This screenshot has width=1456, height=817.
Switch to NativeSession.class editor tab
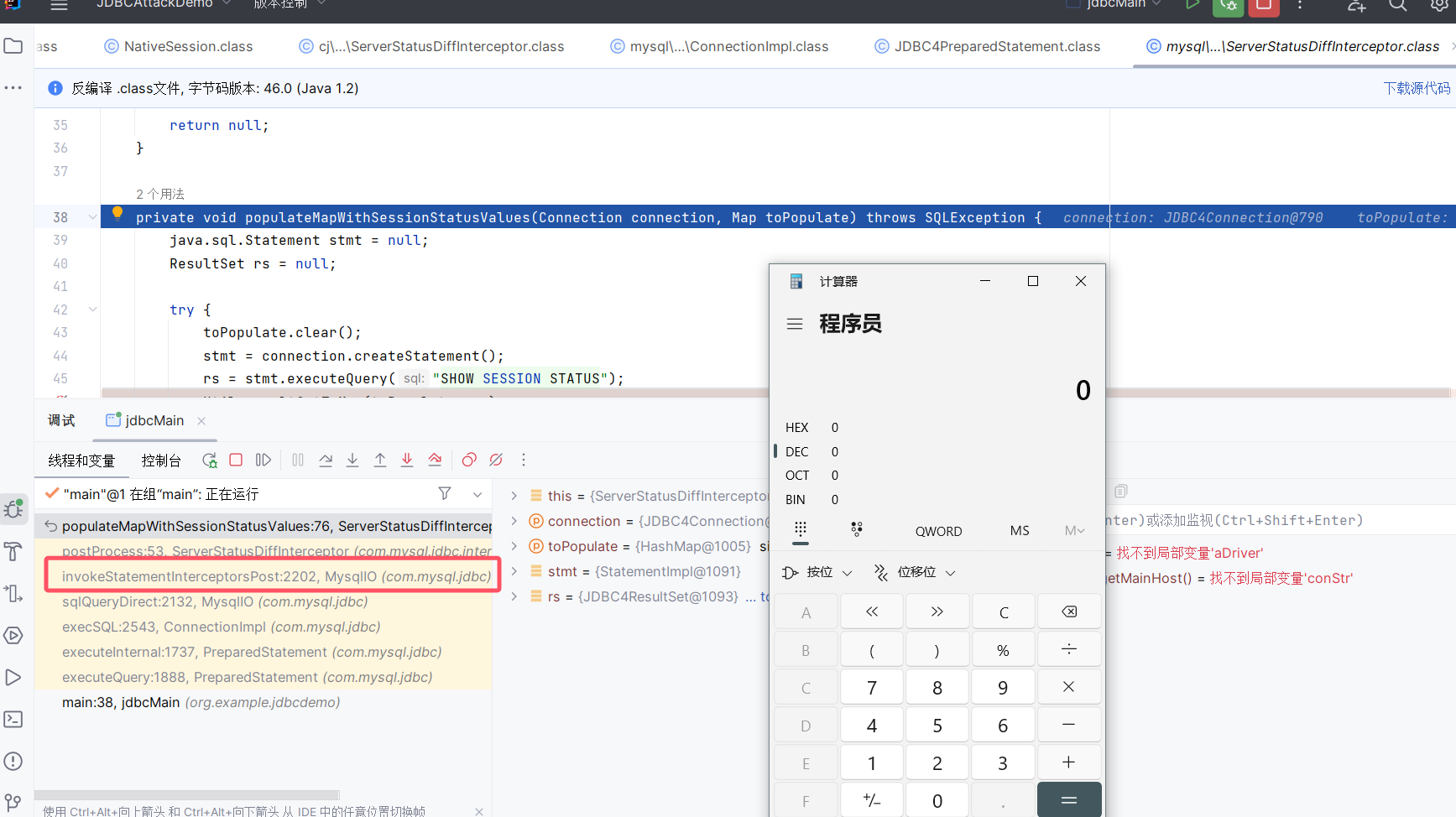pos(178,46)
